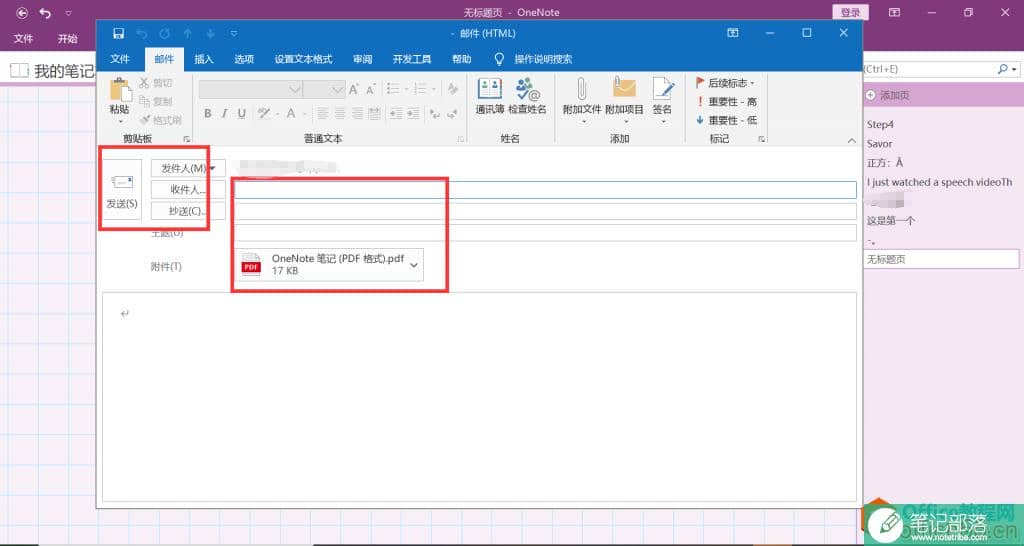1024x546 pixels.
Task: Mark message as Low Importance
Action: pos(726,120)
